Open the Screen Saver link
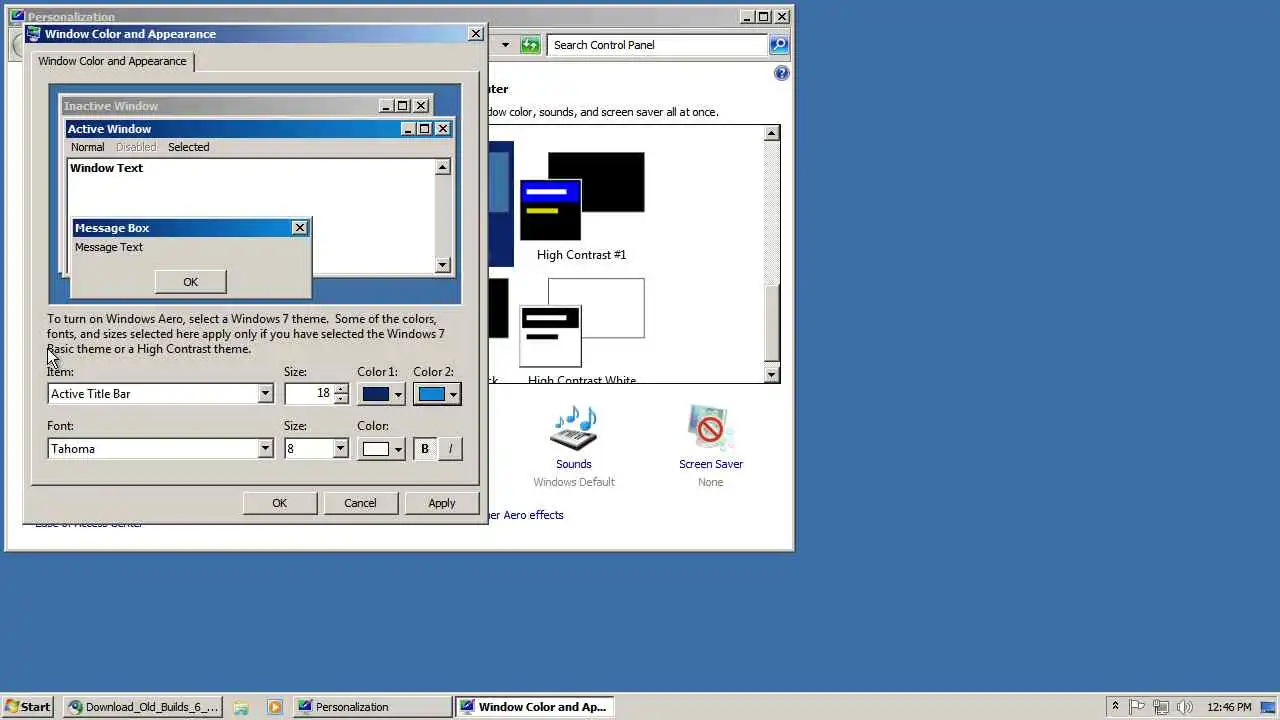The height and width of the screenshot is (720, 1280). click(711, 464)
